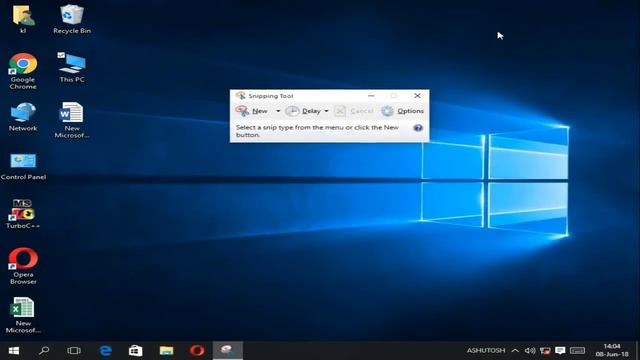Viewport: 640px width, 360px height.
Task: Select the Google Chrome desktop shortcut
Action: [x=23, y=71]
